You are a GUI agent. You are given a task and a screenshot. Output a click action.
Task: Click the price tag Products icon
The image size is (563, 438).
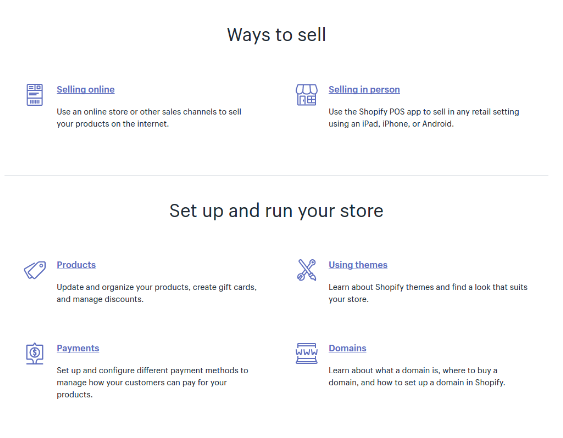tap(35, 270)
